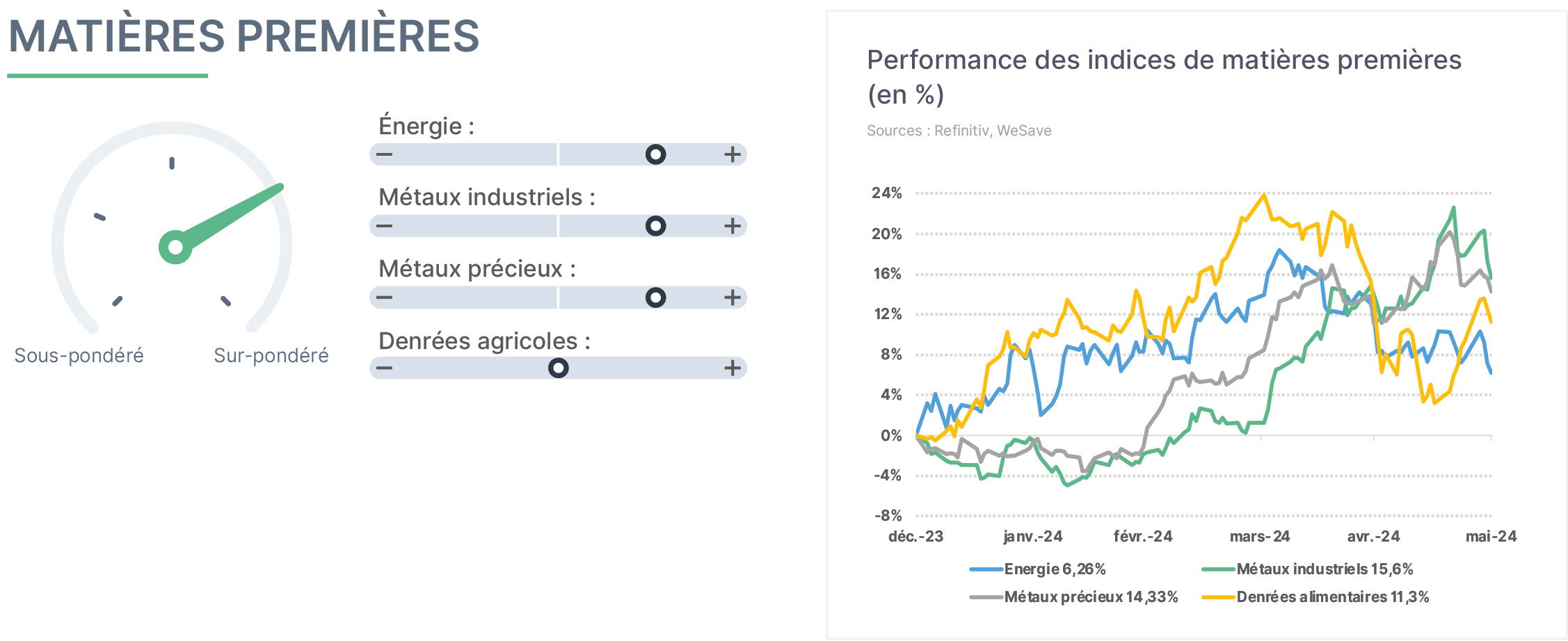Image resolution: width=1568 pixels, height=641 pixels.
Task: Select the Énergie slider handle
Action: click(x=655, y=154)
